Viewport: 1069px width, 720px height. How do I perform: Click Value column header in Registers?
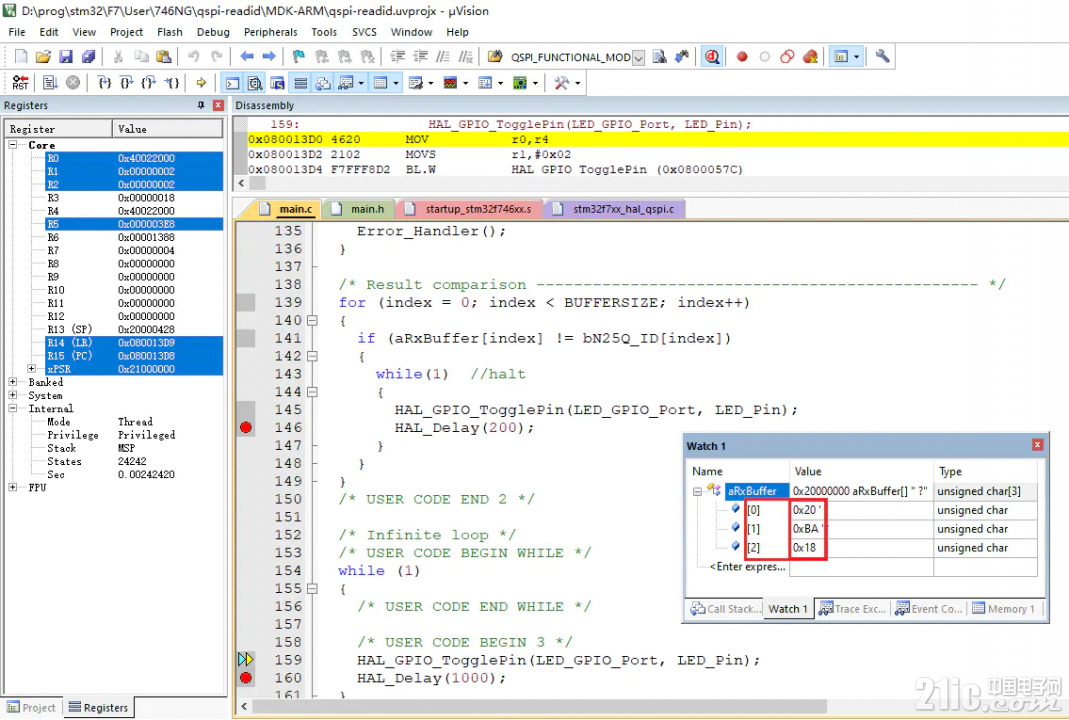(x=168, y=129)
